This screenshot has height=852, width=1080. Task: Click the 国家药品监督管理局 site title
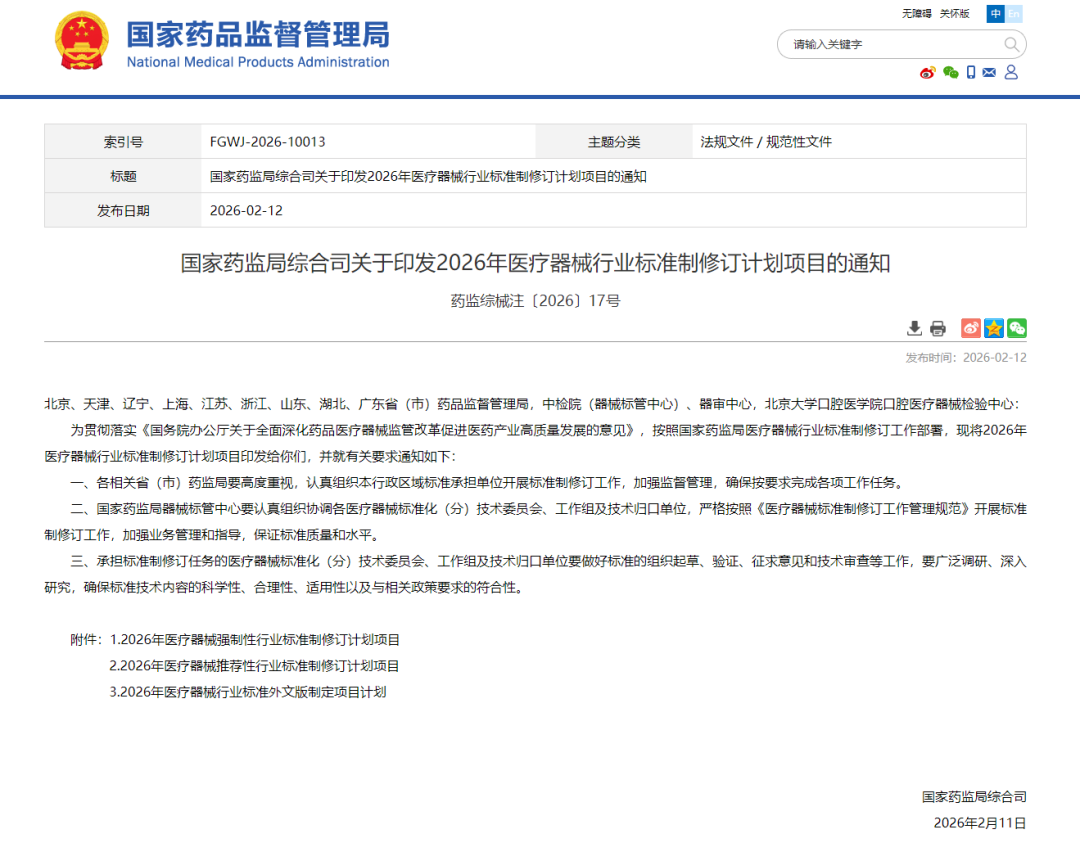pos(258,34)
